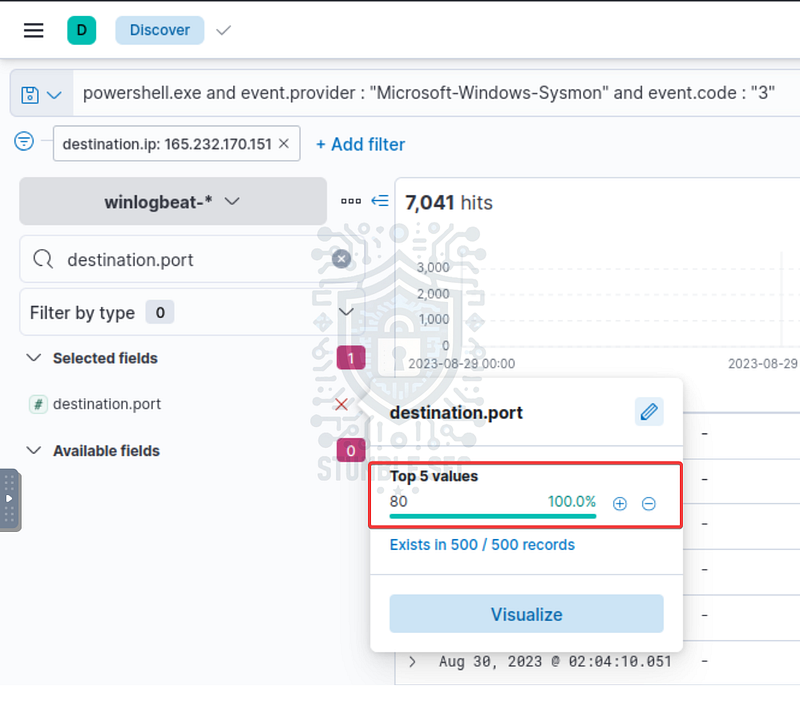Select destination.port in Selected fields
The width and height of the screenshot is (800, 709).
point(107,404)
